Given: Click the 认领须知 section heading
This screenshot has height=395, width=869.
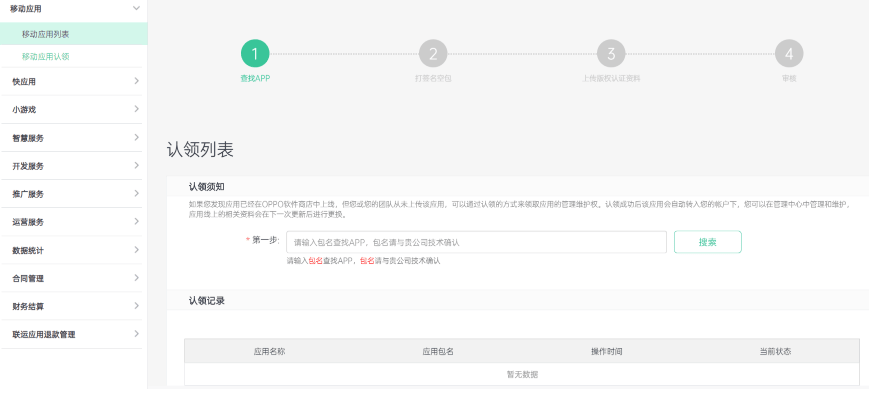Looking at the screenshot, I should pos(207,187).
